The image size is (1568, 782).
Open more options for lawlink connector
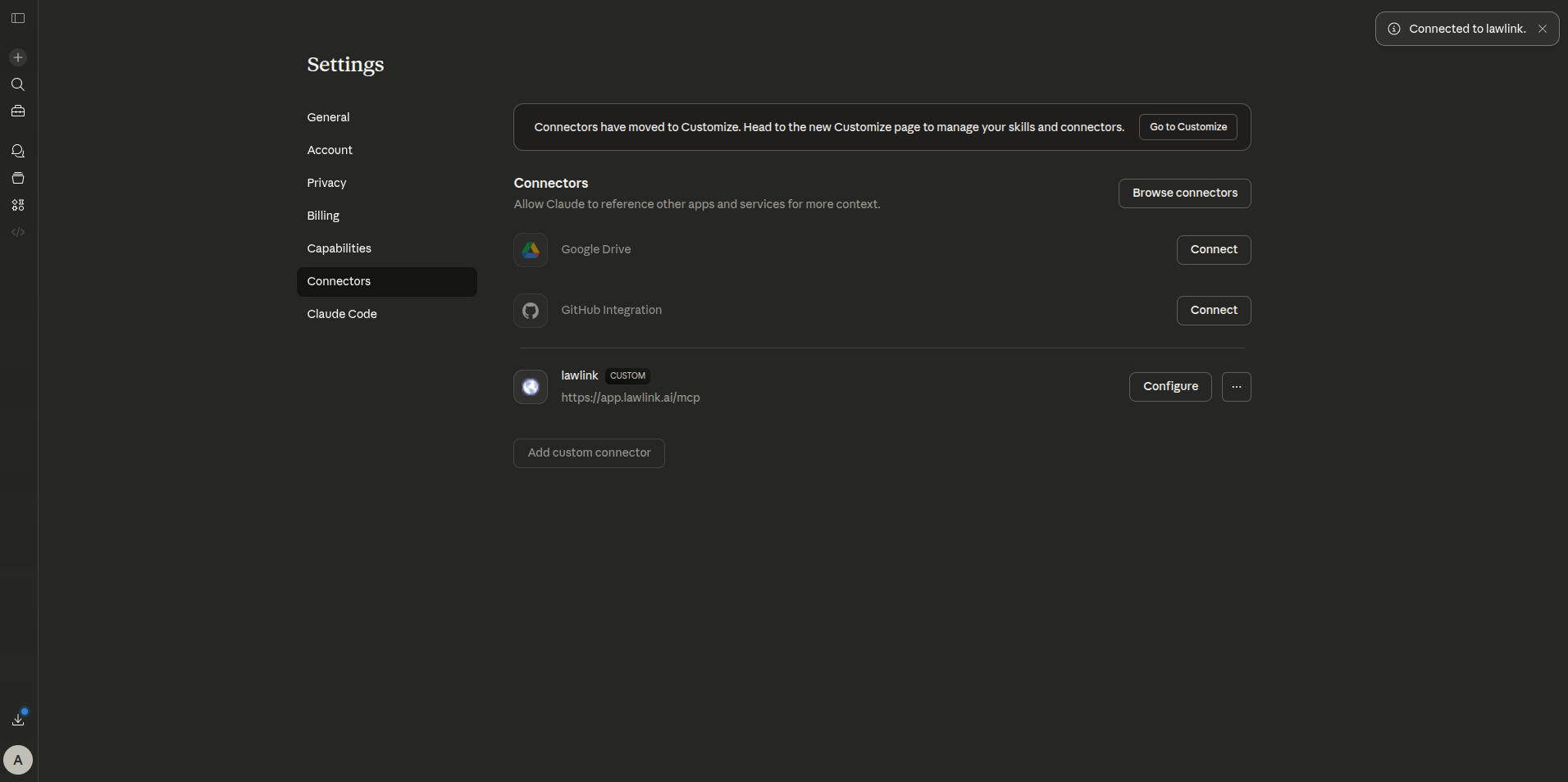pos(1237,387)
